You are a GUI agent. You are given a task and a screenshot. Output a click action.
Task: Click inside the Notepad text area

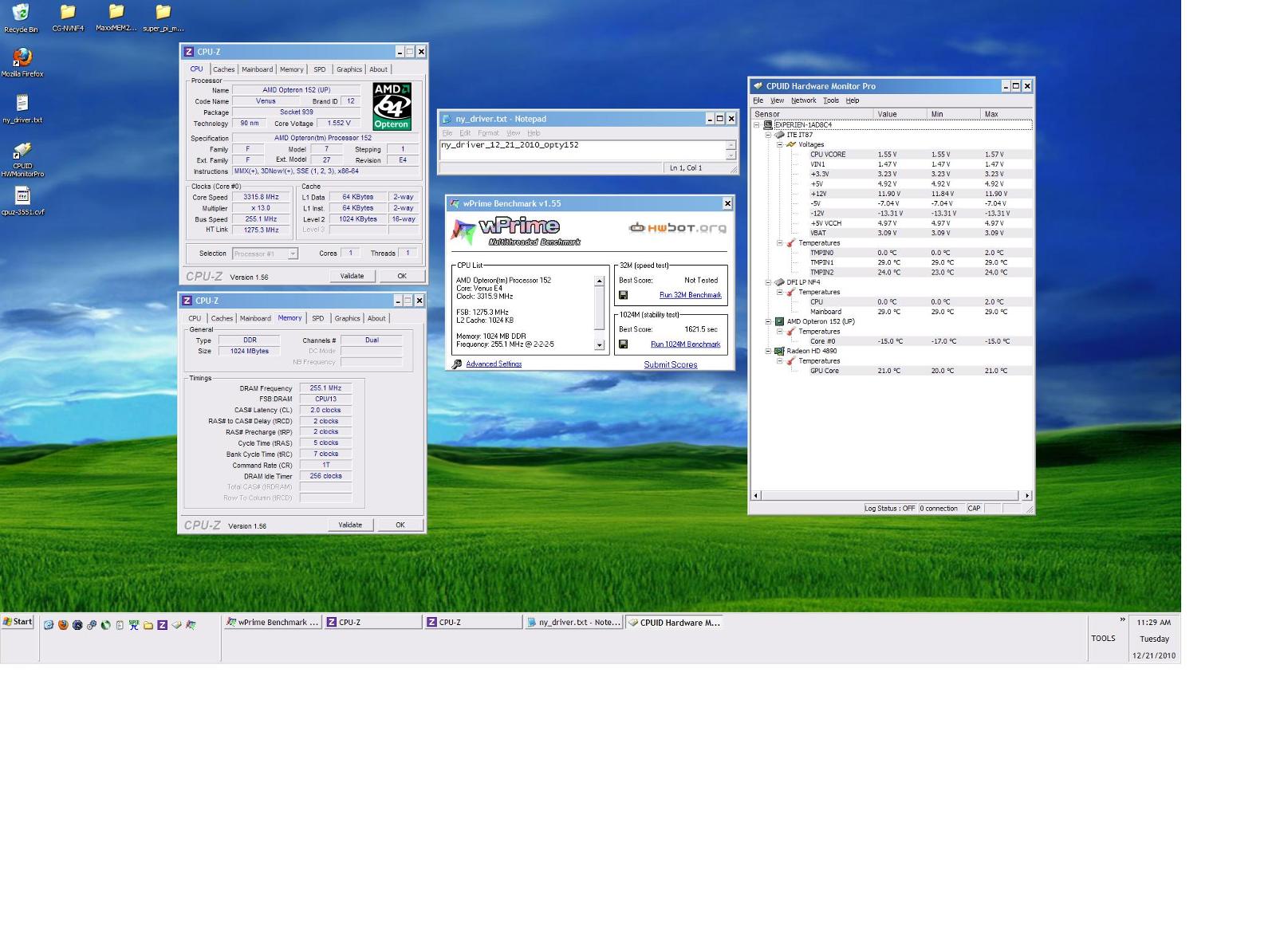point(582,150)
